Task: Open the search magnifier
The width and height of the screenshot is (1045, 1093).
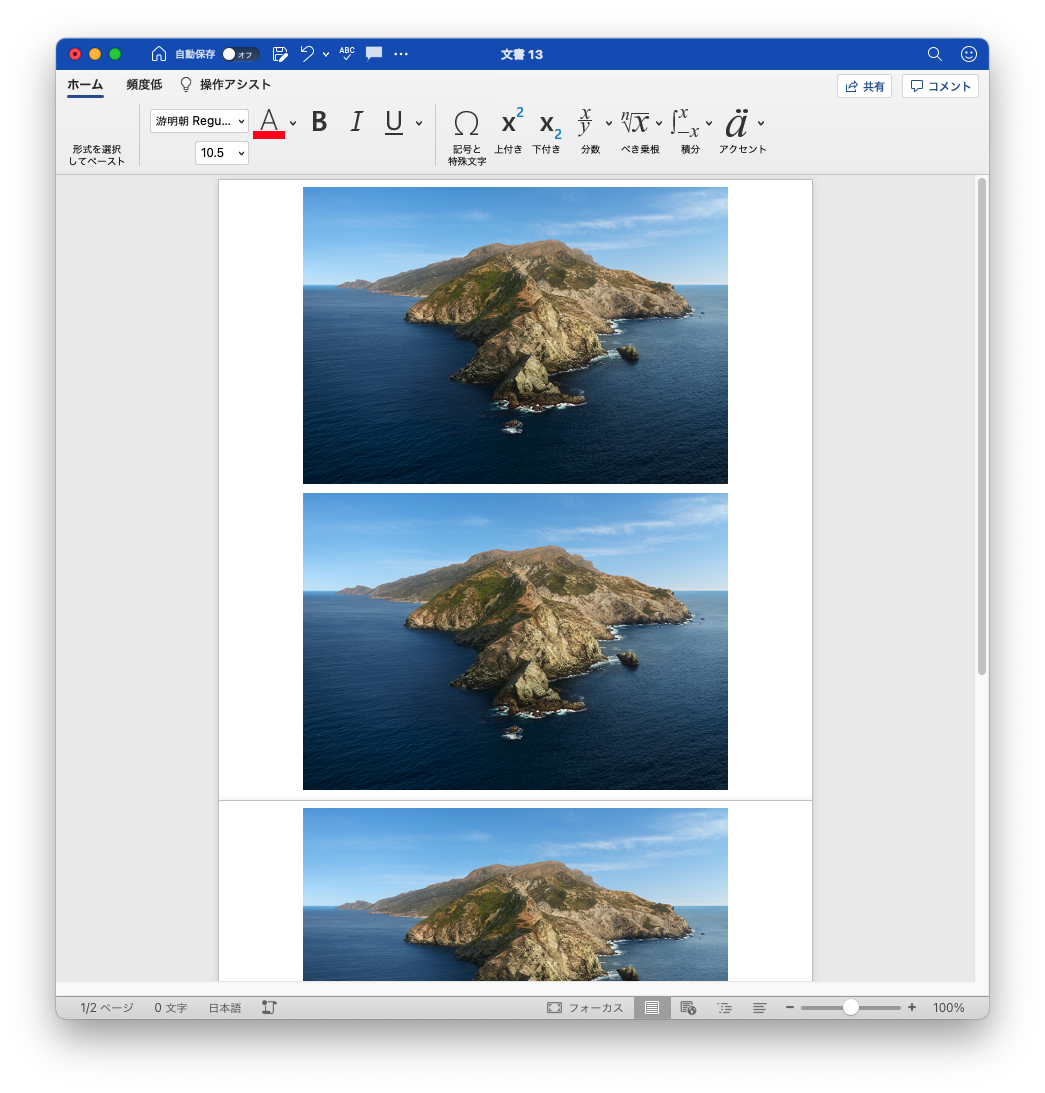Action: tap(935, 54)
